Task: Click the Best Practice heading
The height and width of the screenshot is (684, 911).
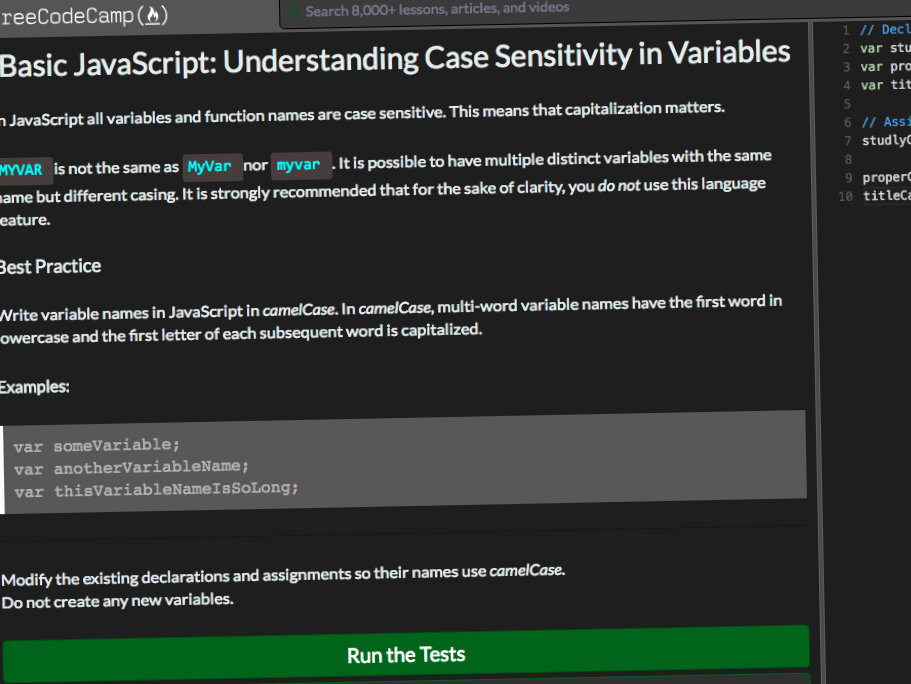Action: (51, 267)
